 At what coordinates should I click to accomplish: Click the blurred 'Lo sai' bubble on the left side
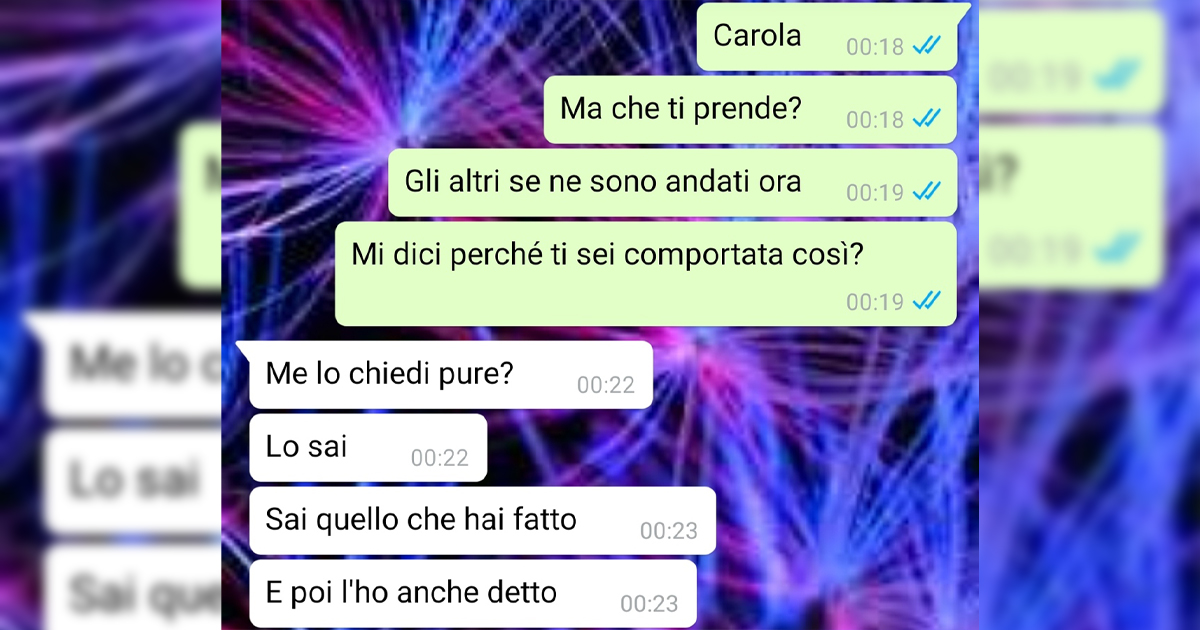[x=133, y=481]
